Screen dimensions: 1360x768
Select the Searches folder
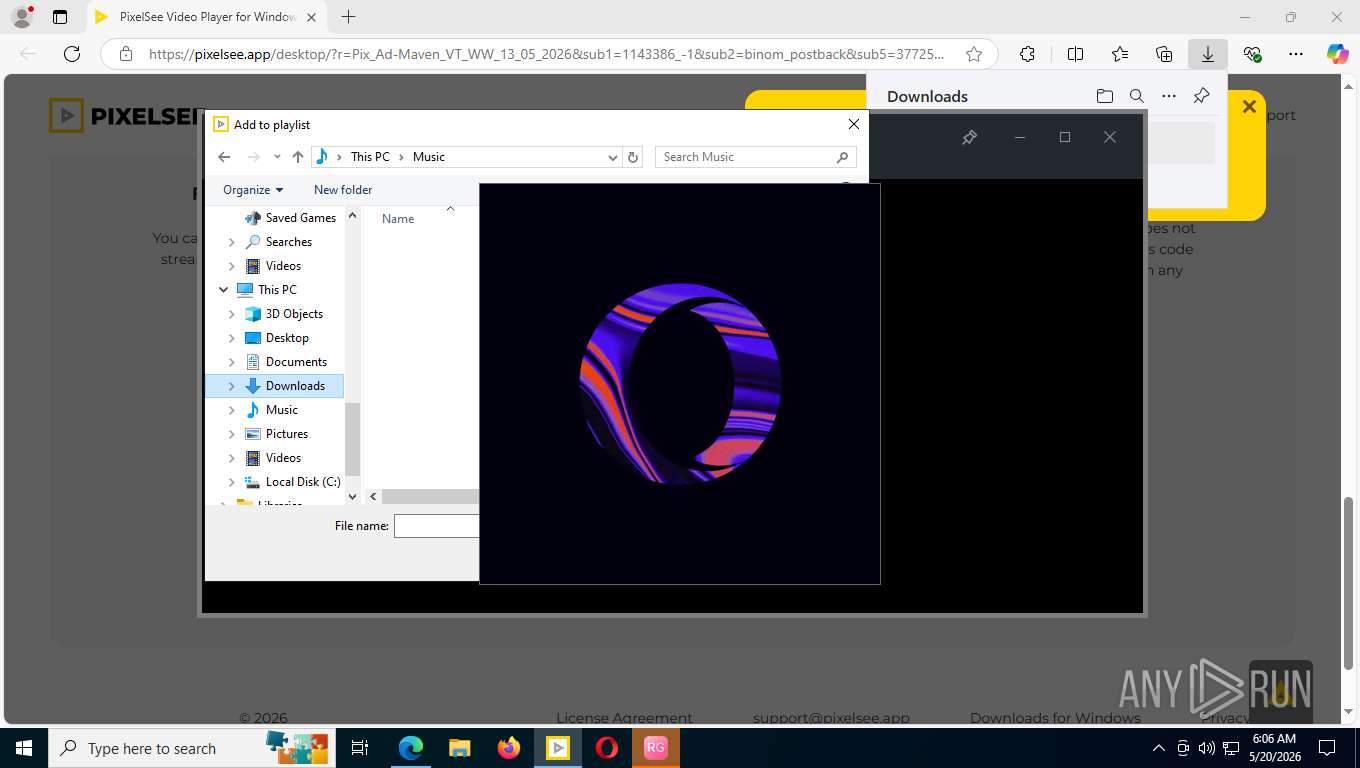(x=279, y=242)
